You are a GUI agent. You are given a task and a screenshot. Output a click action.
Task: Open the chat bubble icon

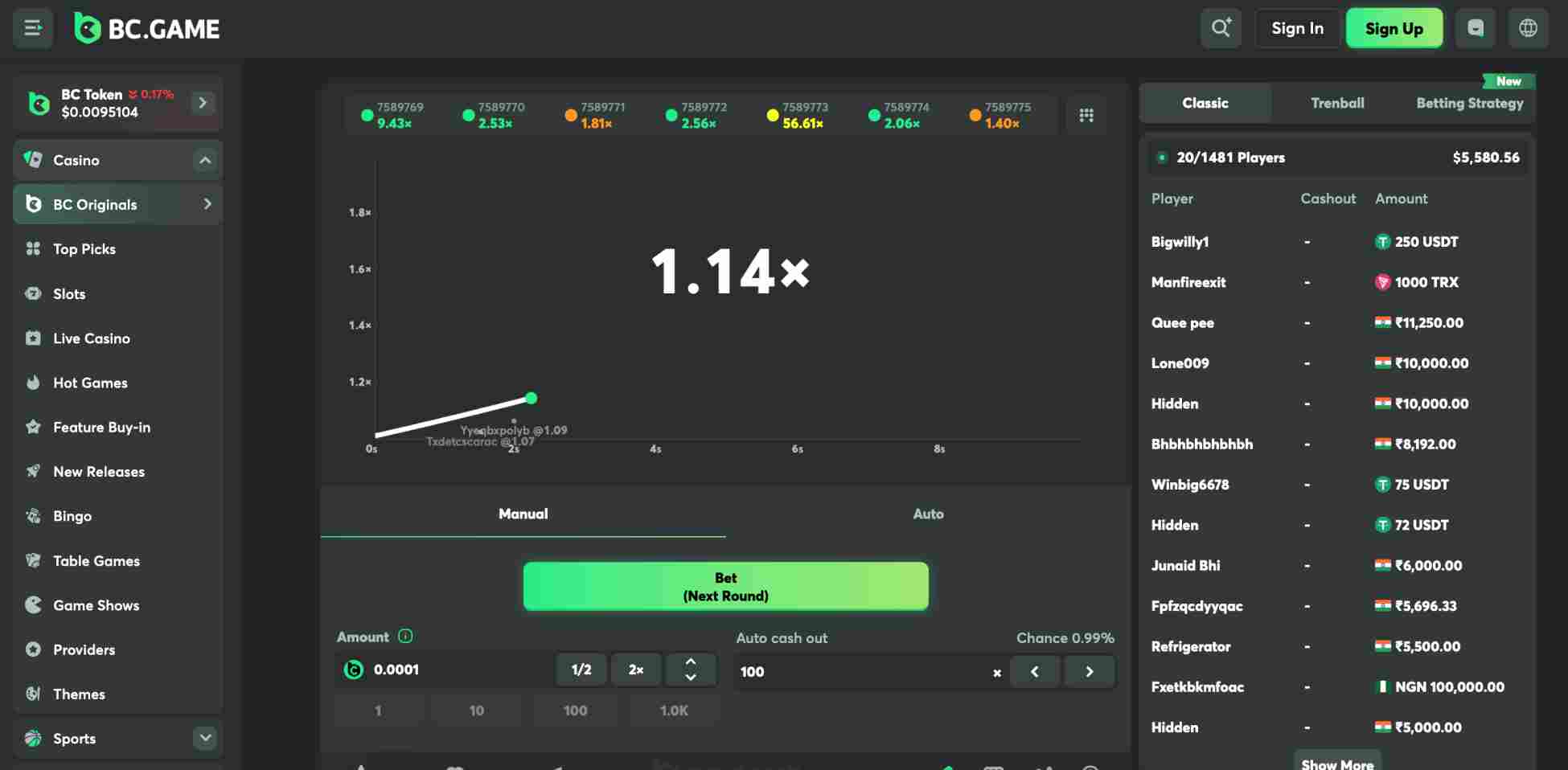coord(1476,29)
